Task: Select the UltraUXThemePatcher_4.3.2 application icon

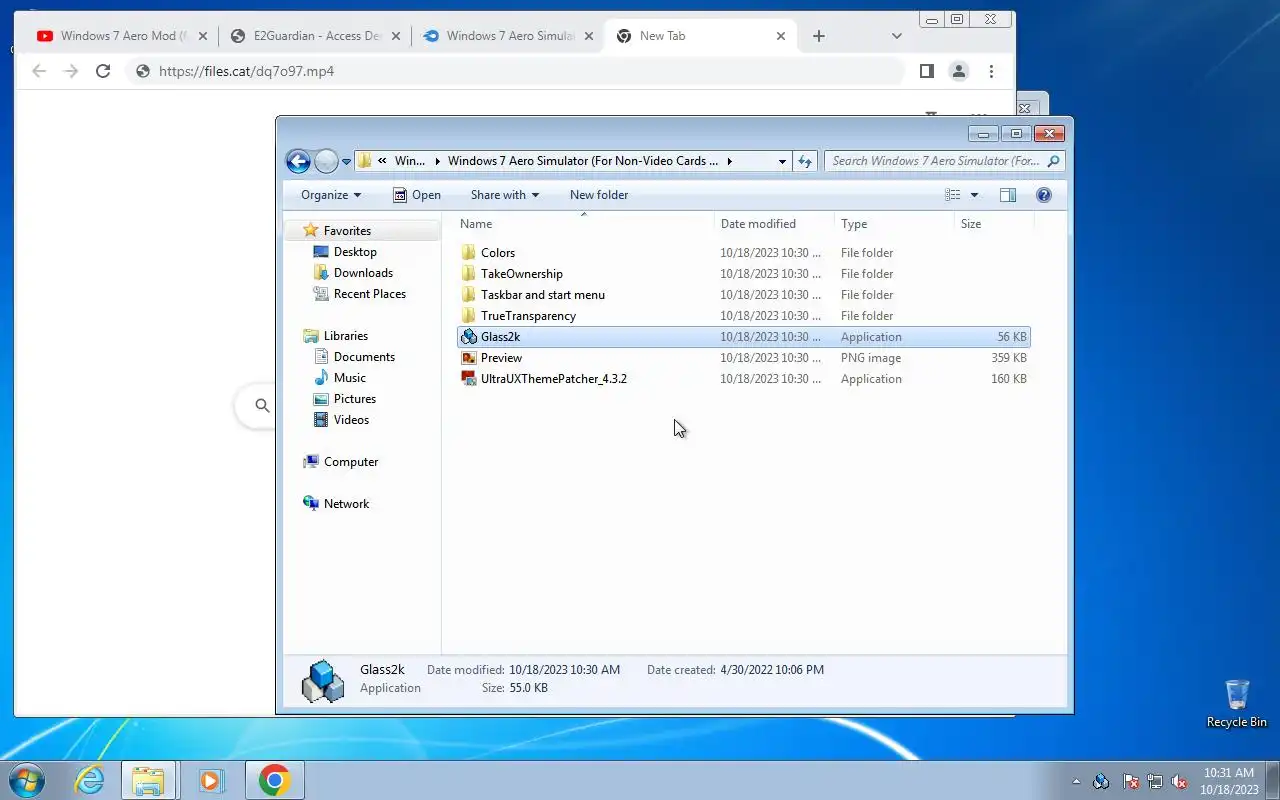Action: click(469, 379)
